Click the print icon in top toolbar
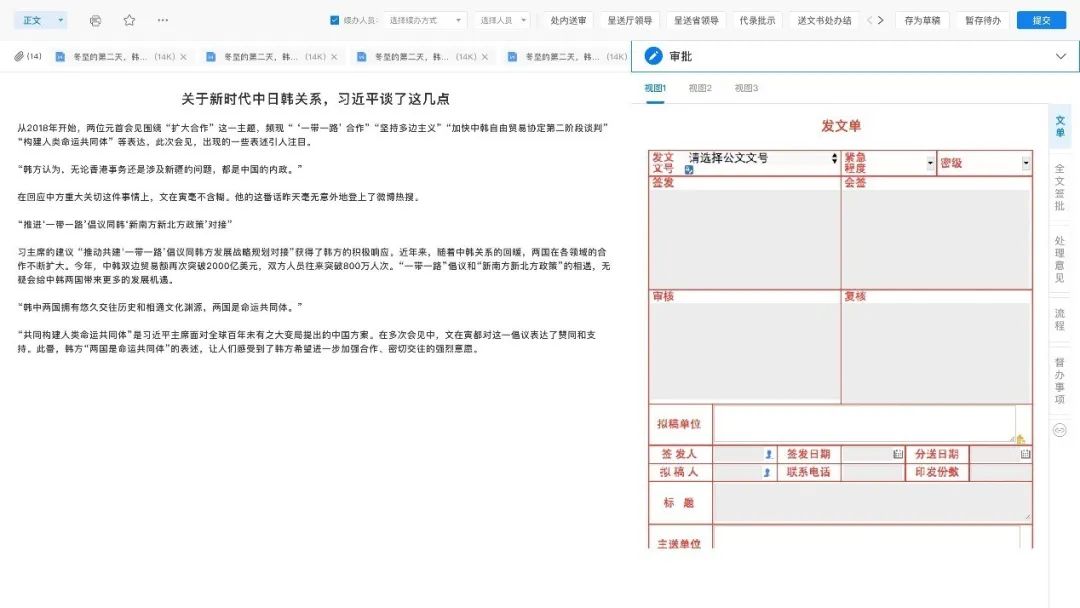 point(95,21)
